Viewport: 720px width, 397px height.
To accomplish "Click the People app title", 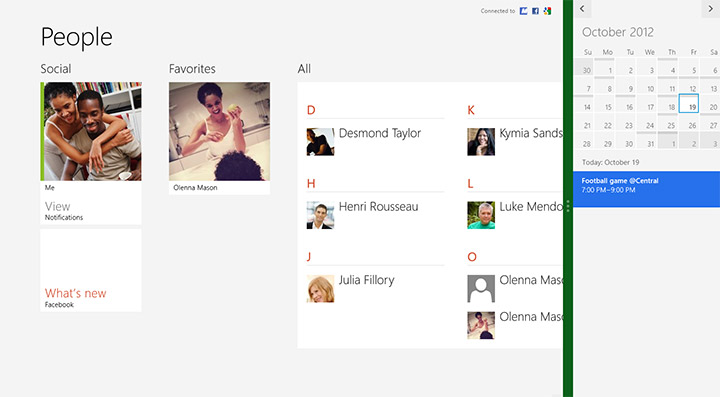I will point(76,37).
